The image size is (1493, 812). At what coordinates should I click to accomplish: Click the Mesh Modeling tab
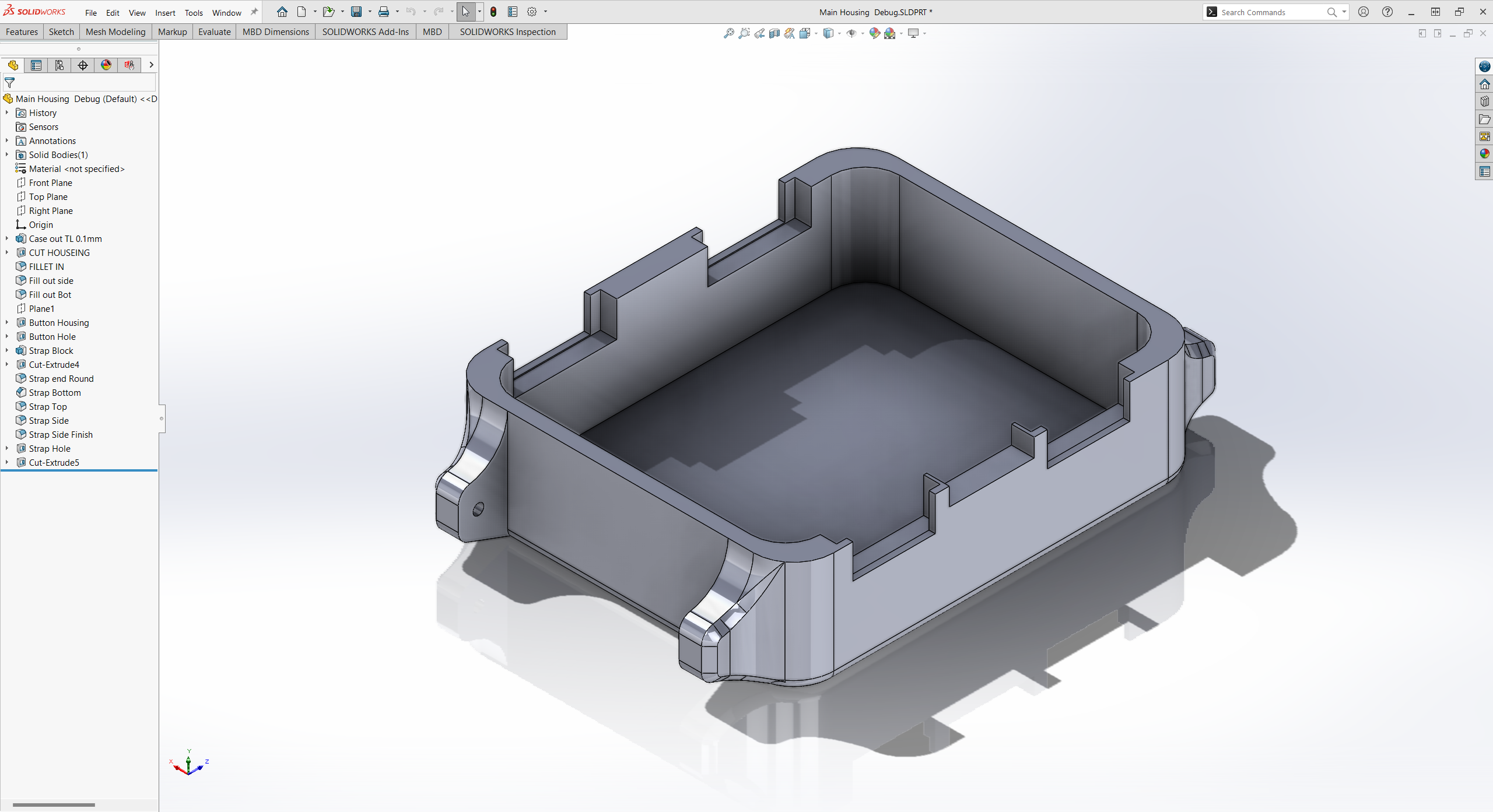click(x=114, y=31)
